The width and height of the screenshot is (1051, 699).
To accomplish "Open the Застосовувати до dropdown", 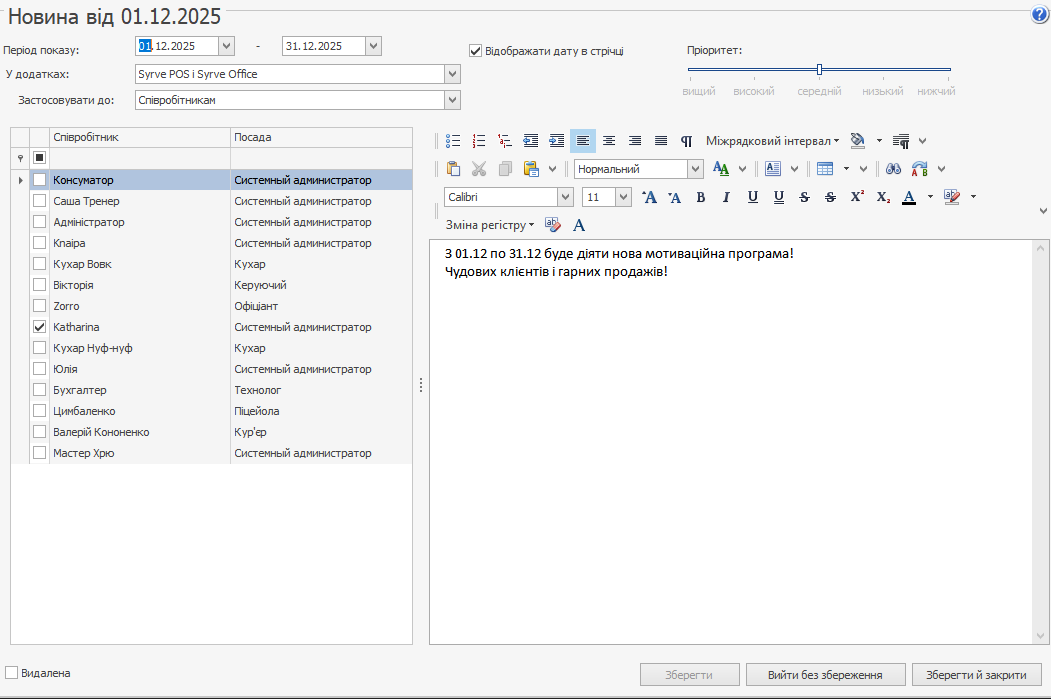I will click(452, 100).
